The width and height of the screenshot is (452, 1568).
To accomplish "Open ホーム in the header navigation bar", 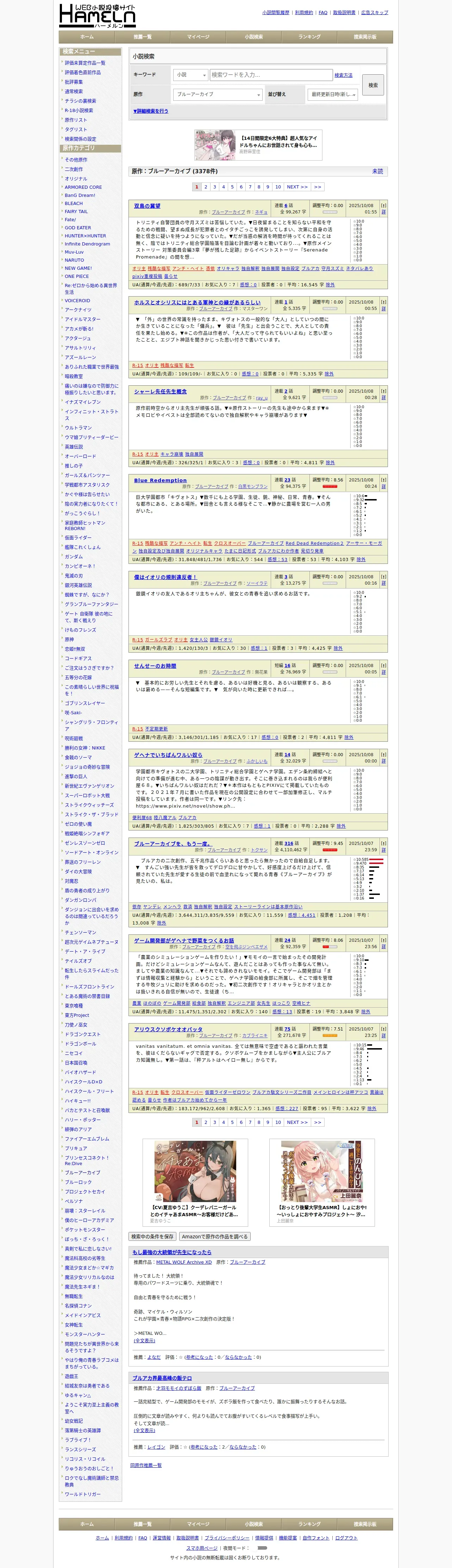I will point(87,37).
